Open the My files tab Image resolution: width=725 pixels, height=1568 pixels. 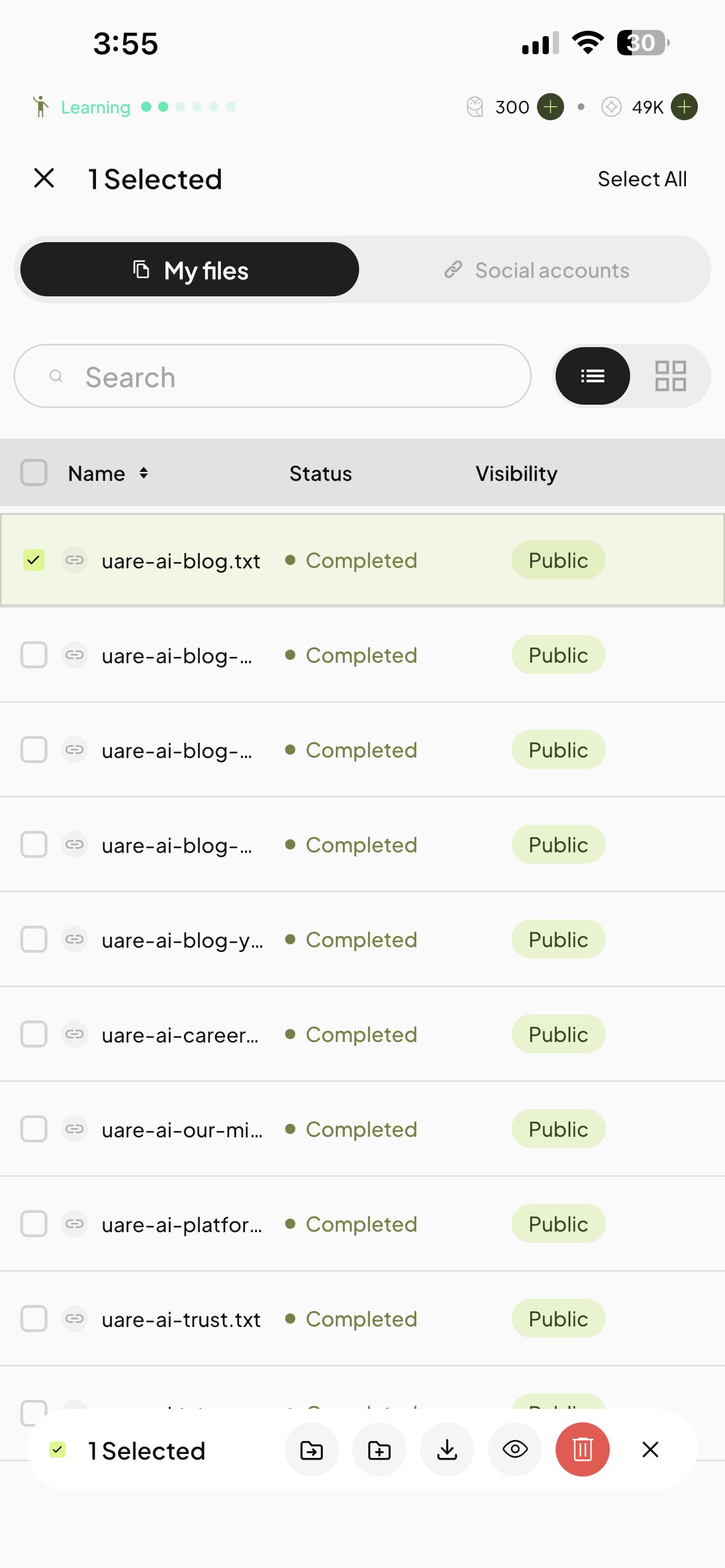click(189, 270)
